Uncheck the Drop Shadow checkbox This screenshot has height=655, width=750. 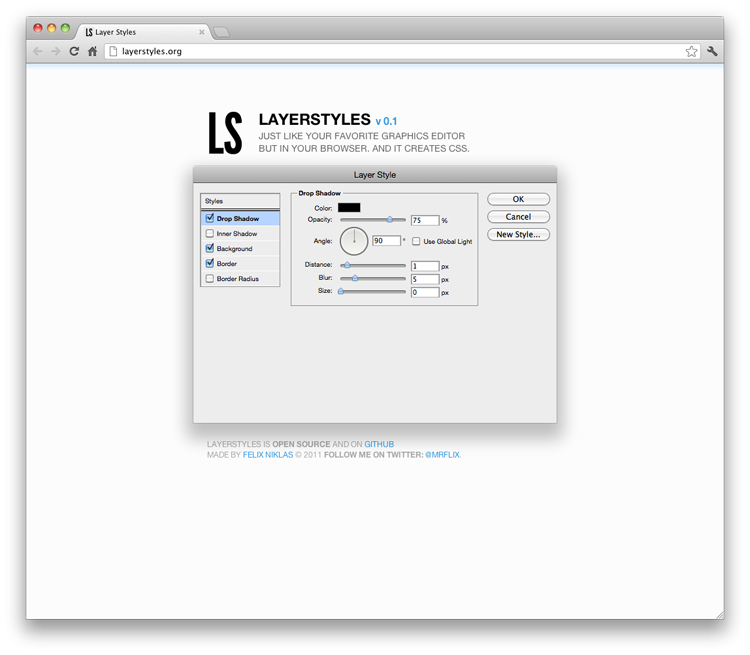(x=210, y=218)
